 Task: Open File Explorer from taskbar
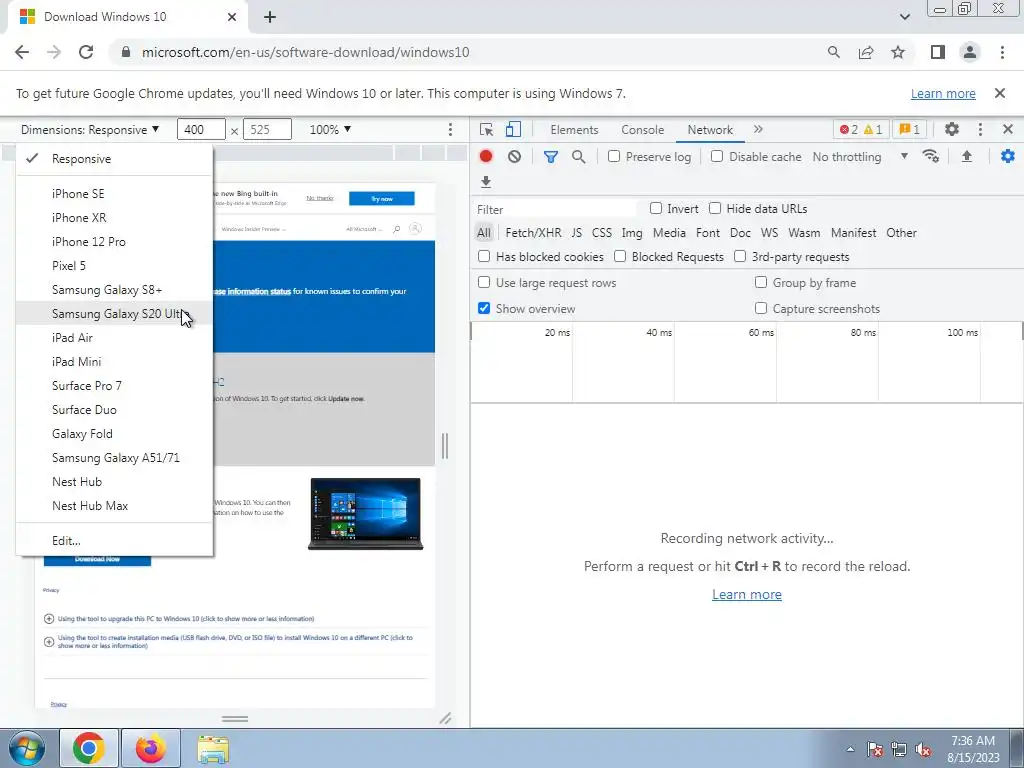pyautogui.click(x=213, y=748)
